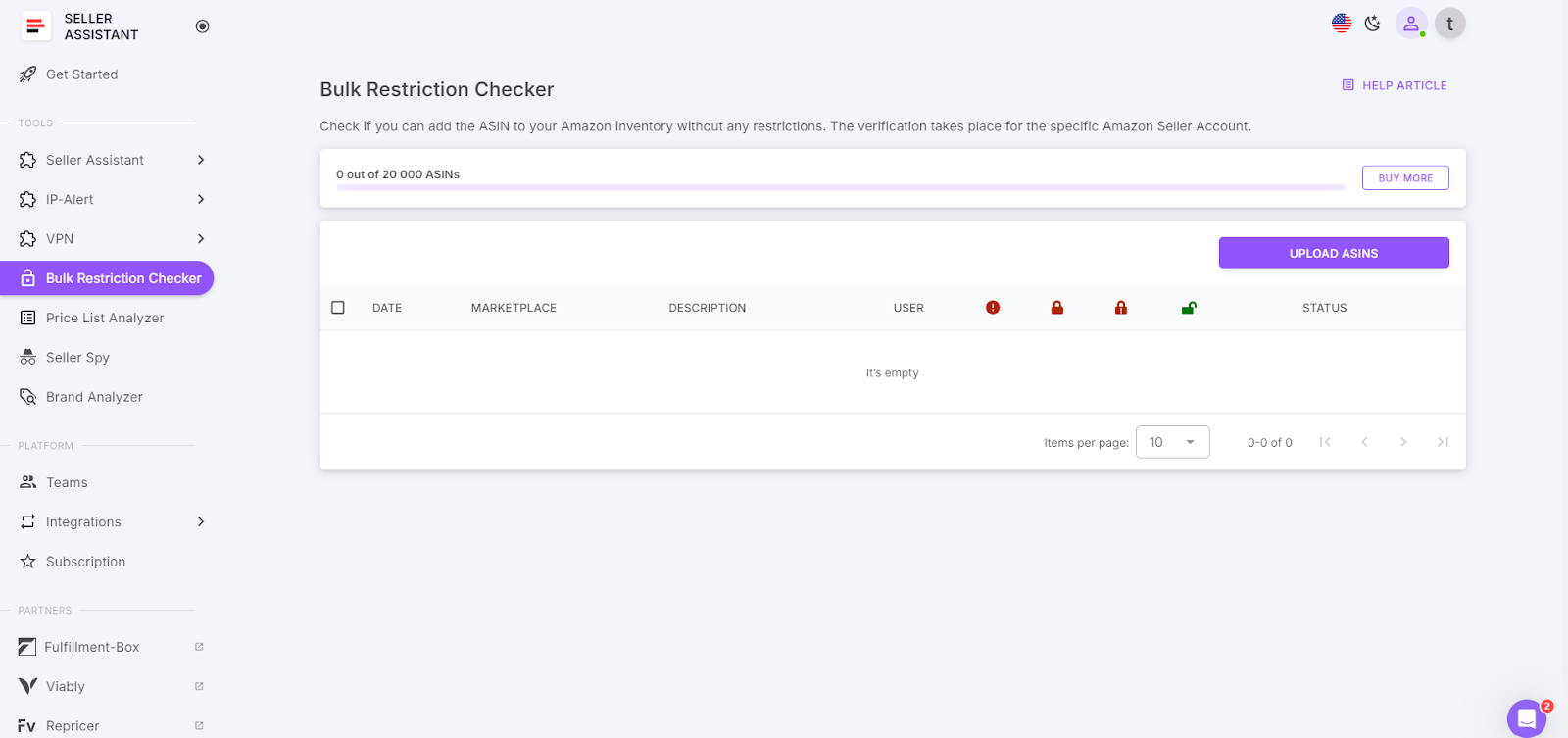Click the Price List Analyzer list icon

pos(28,318)
